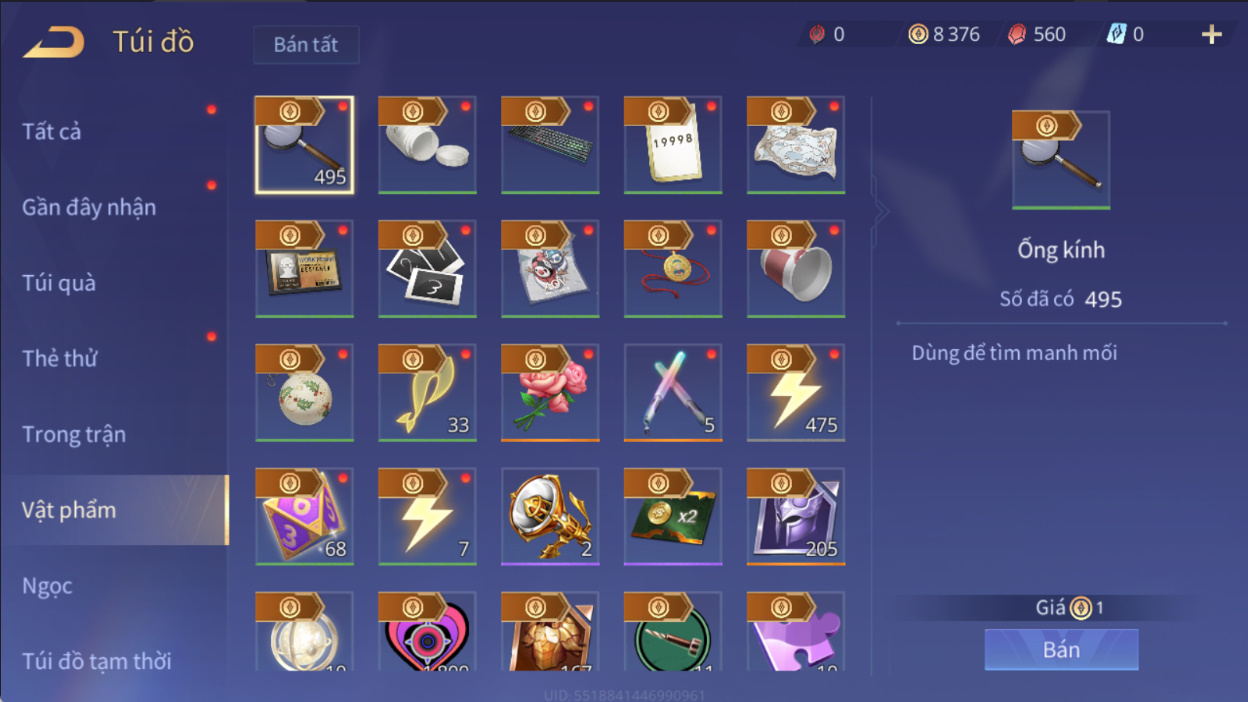
Task: Choose the golden trumpet item
Action: tap(550, 517)
